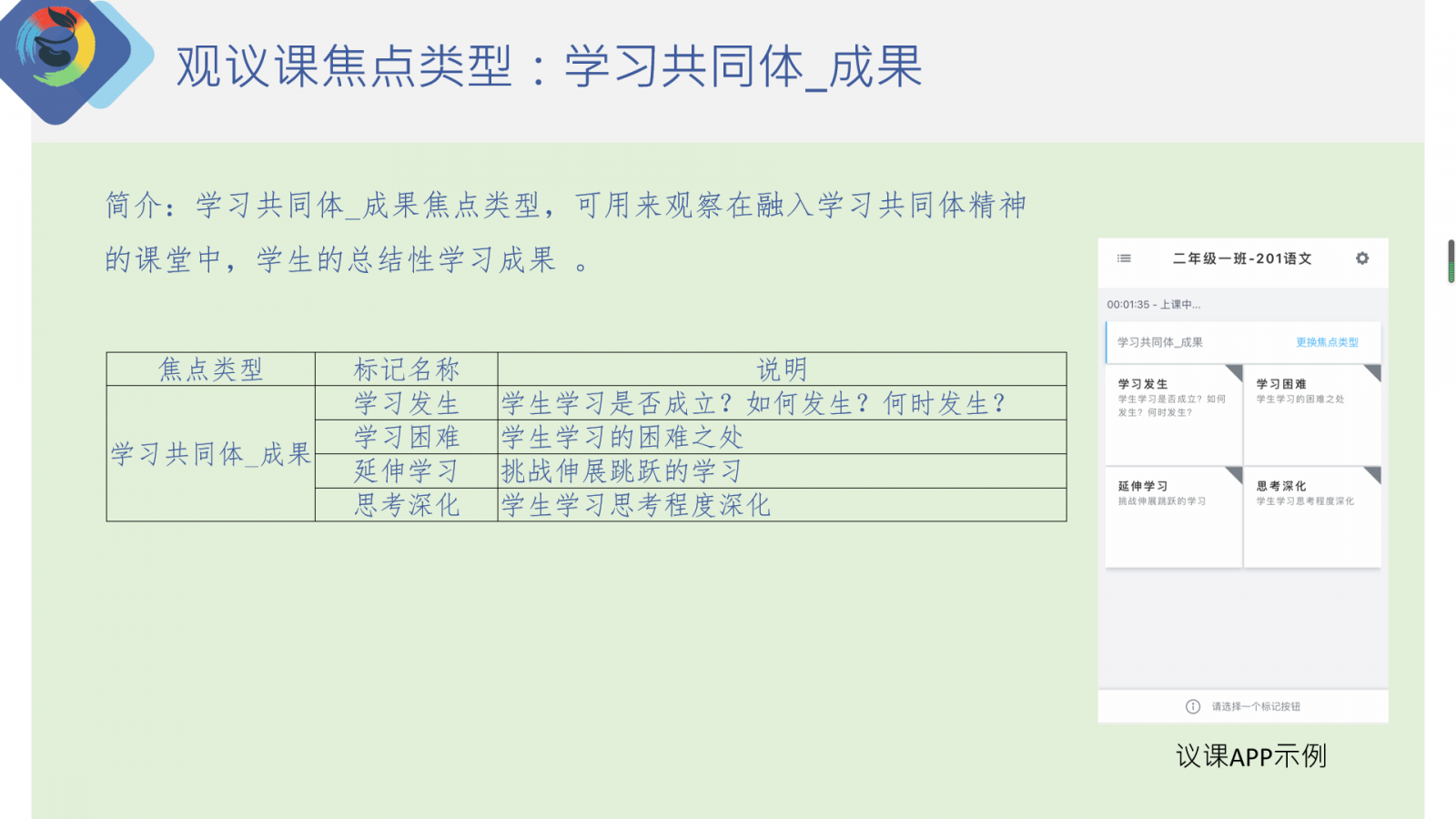Tap the 延伸学习 marker card title in app
Screen dimensions: 1456x819
pyautogui.click(x=1143, y=486)
